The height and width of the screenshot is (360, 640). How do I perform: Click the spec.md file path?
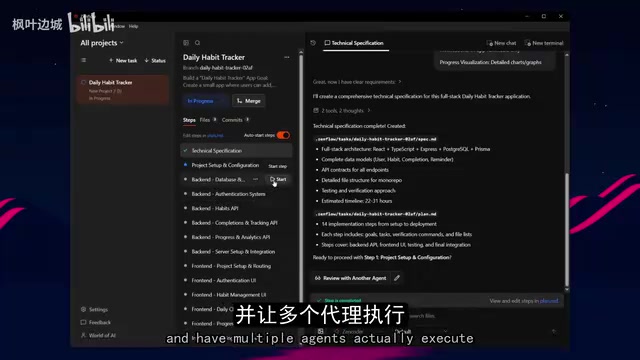(x=376, y=139)
